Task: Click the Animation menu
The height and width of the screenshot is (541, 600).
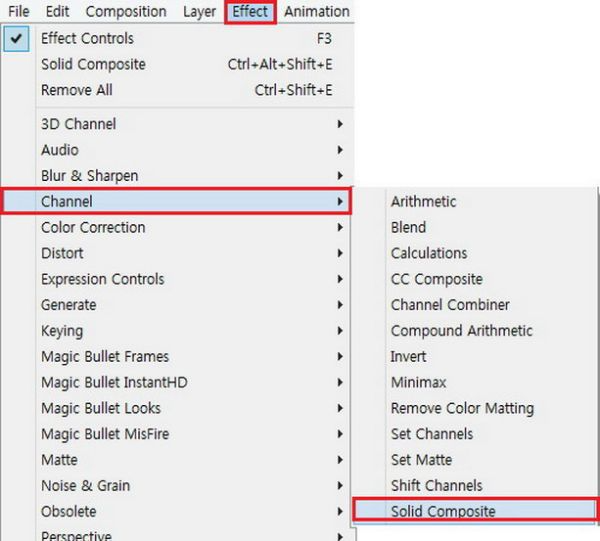Action: pyautogui.click(x=316, y=12)
